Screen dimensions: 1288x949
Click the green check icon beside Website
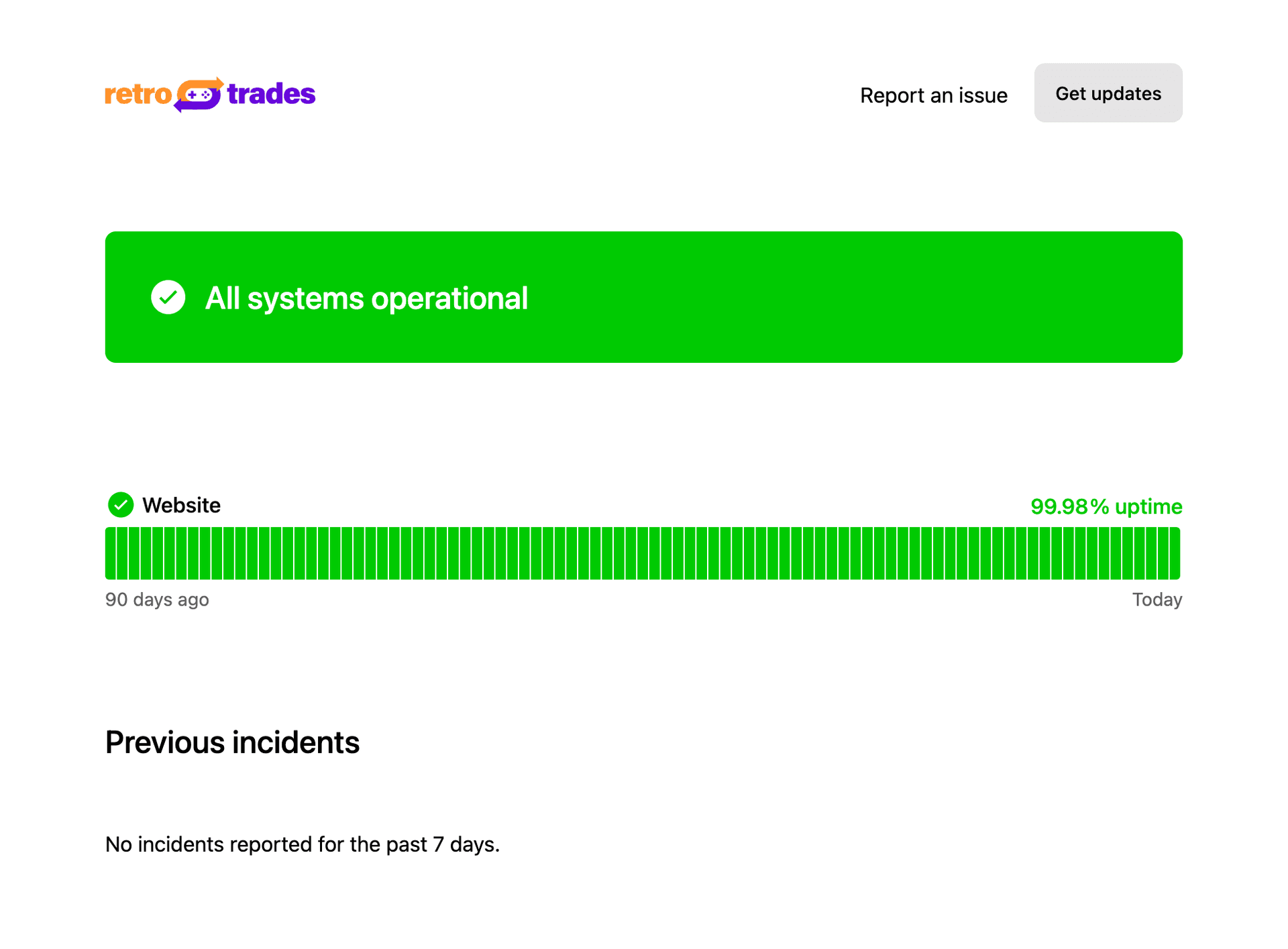(121, 505)
